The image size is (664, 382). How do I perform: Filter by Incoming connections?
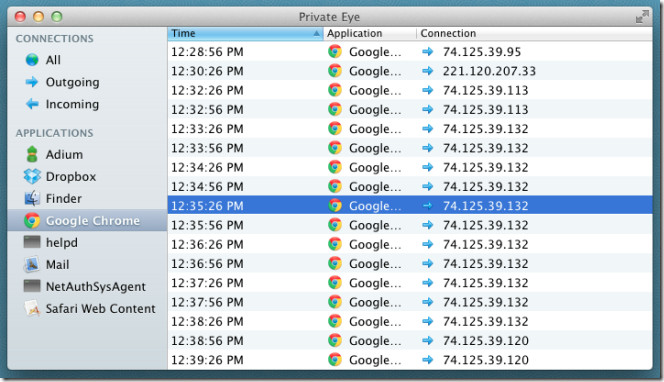(72, 104)
